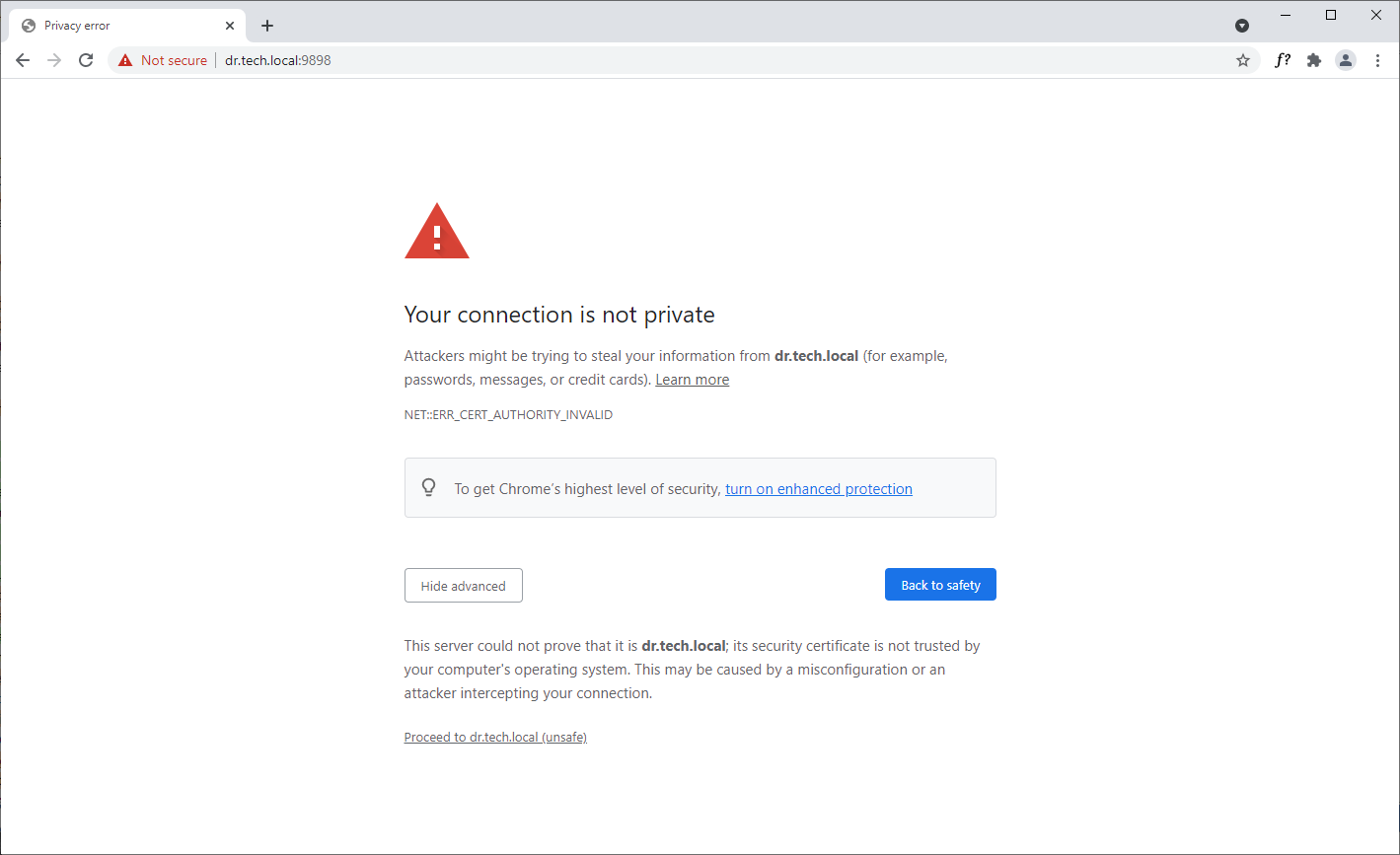Click the Not secure warning icon
The width and height of the screenshot is (1400, 855).
coord(124,60)
